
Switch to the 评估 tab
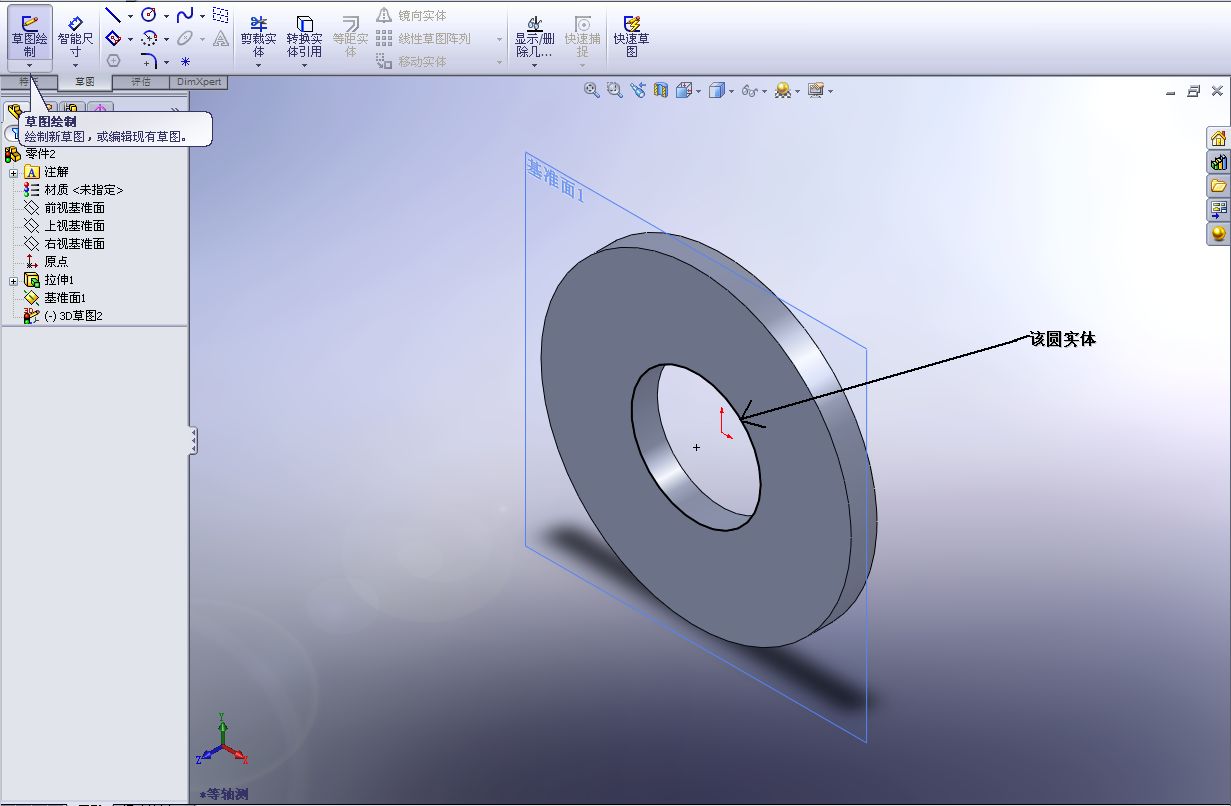(141, 82)
